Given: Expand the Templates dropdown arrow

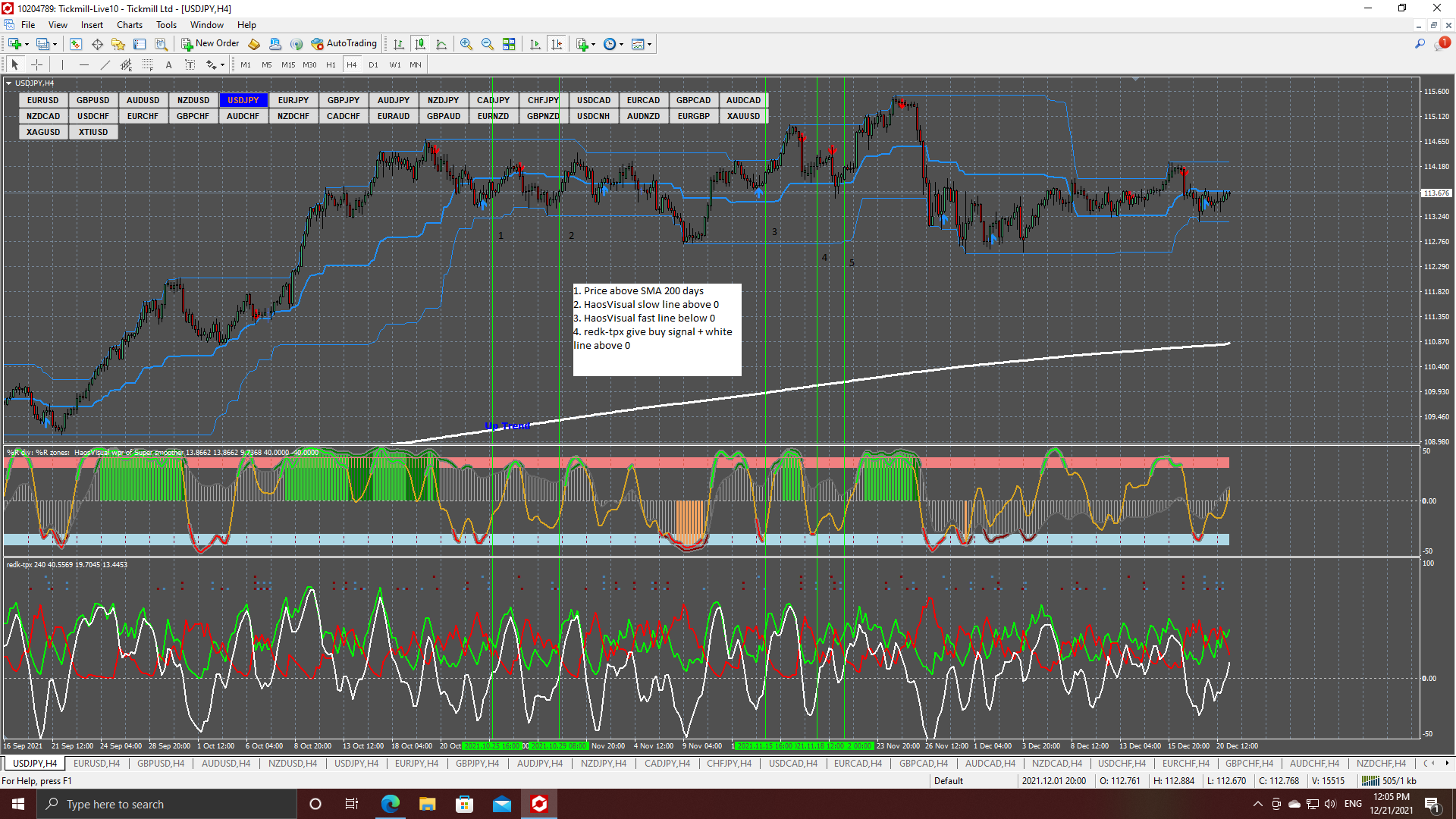Looking at the screenshot, I should 650,44.
